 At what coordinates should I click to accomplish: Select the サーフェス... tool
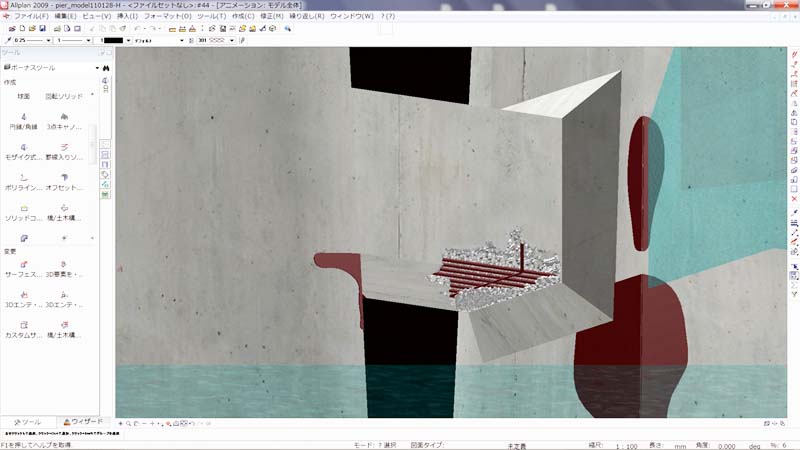click(23, 270)
